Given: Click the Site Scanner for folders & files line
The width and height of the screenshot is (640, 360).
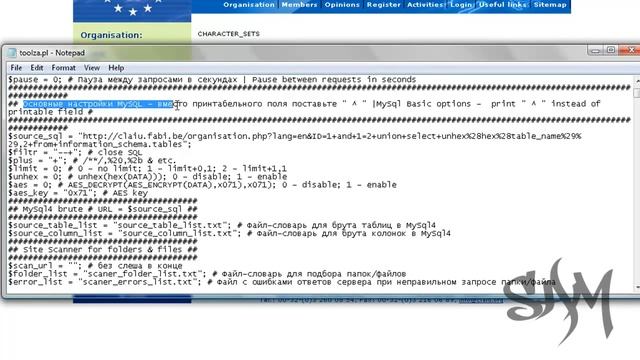Looking at the screenshot, I should tap(102, 249).
